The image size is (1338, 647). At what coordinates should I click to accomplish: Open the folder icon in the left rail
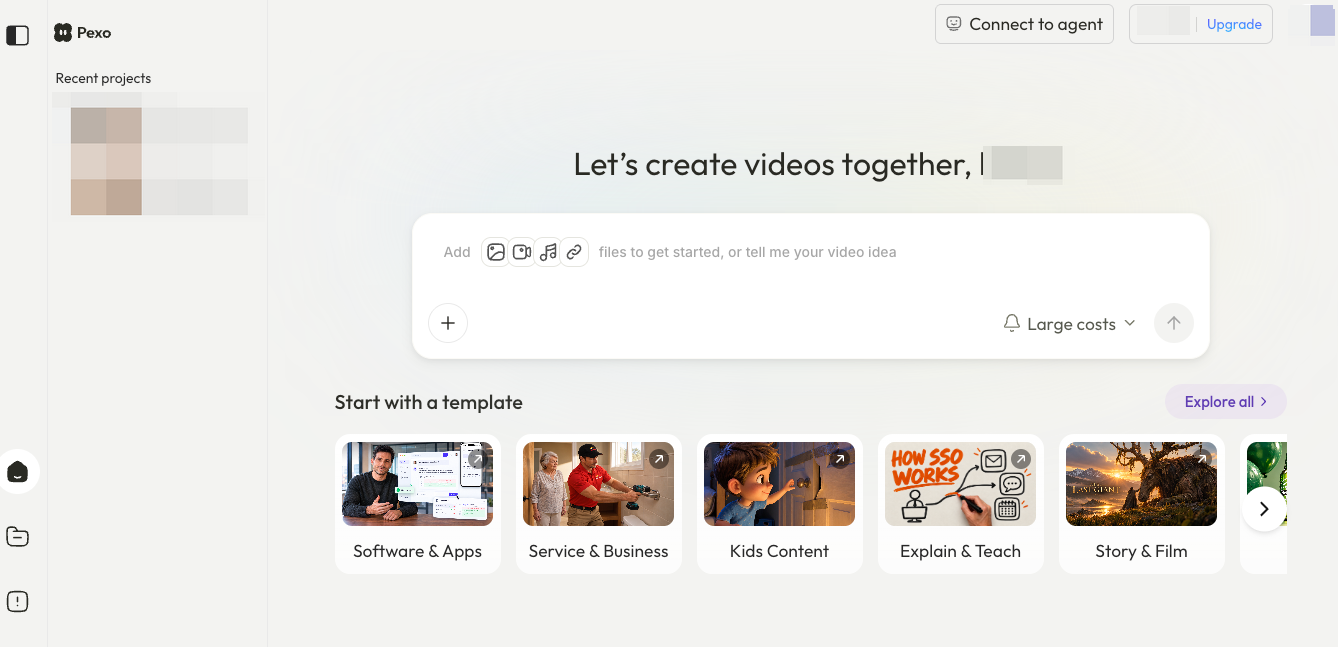coord(18,537)
